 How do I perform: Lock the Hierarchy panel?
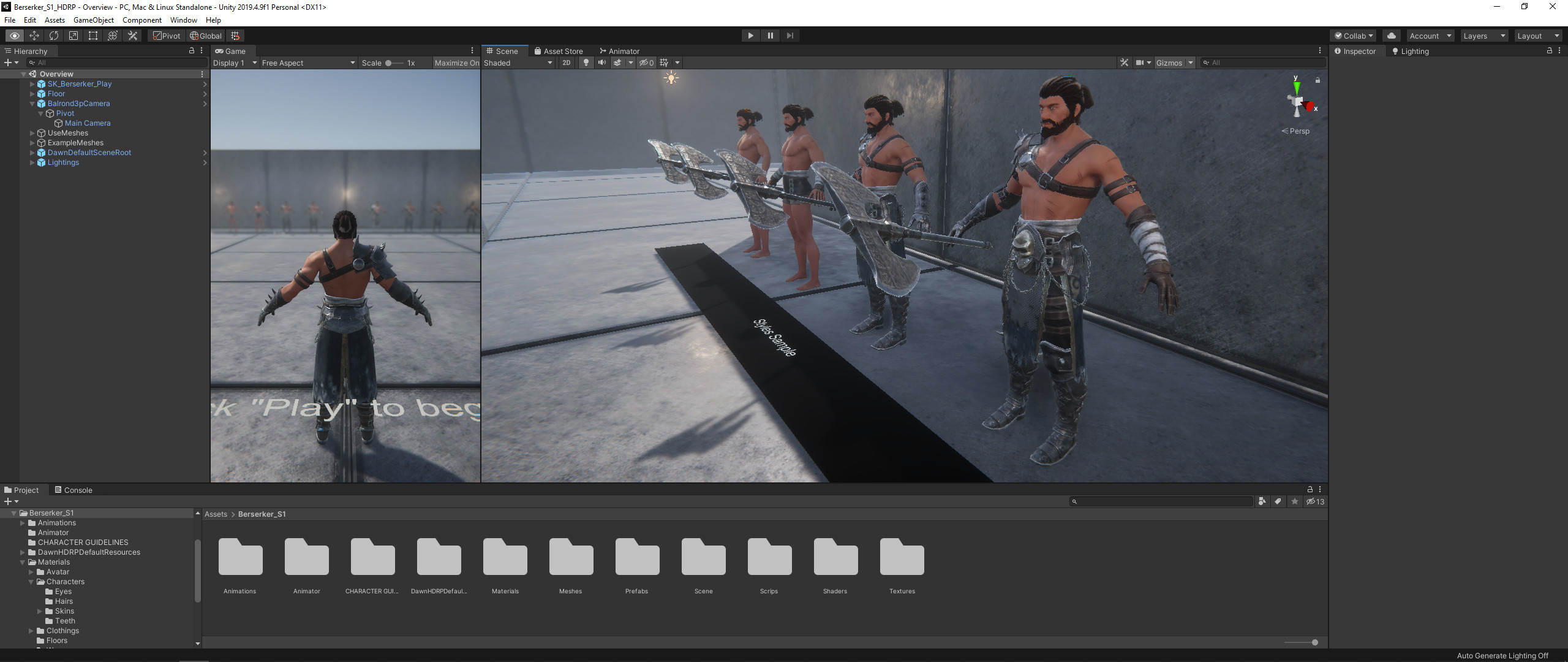coord(192,51)
